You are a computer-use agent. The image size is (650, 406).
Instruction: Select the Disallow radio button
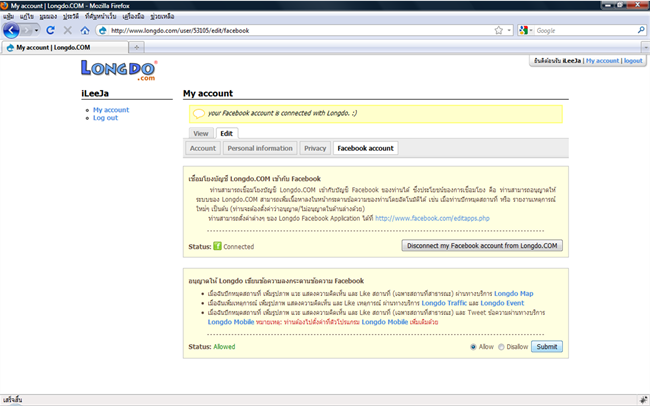(x=501, y=347)
